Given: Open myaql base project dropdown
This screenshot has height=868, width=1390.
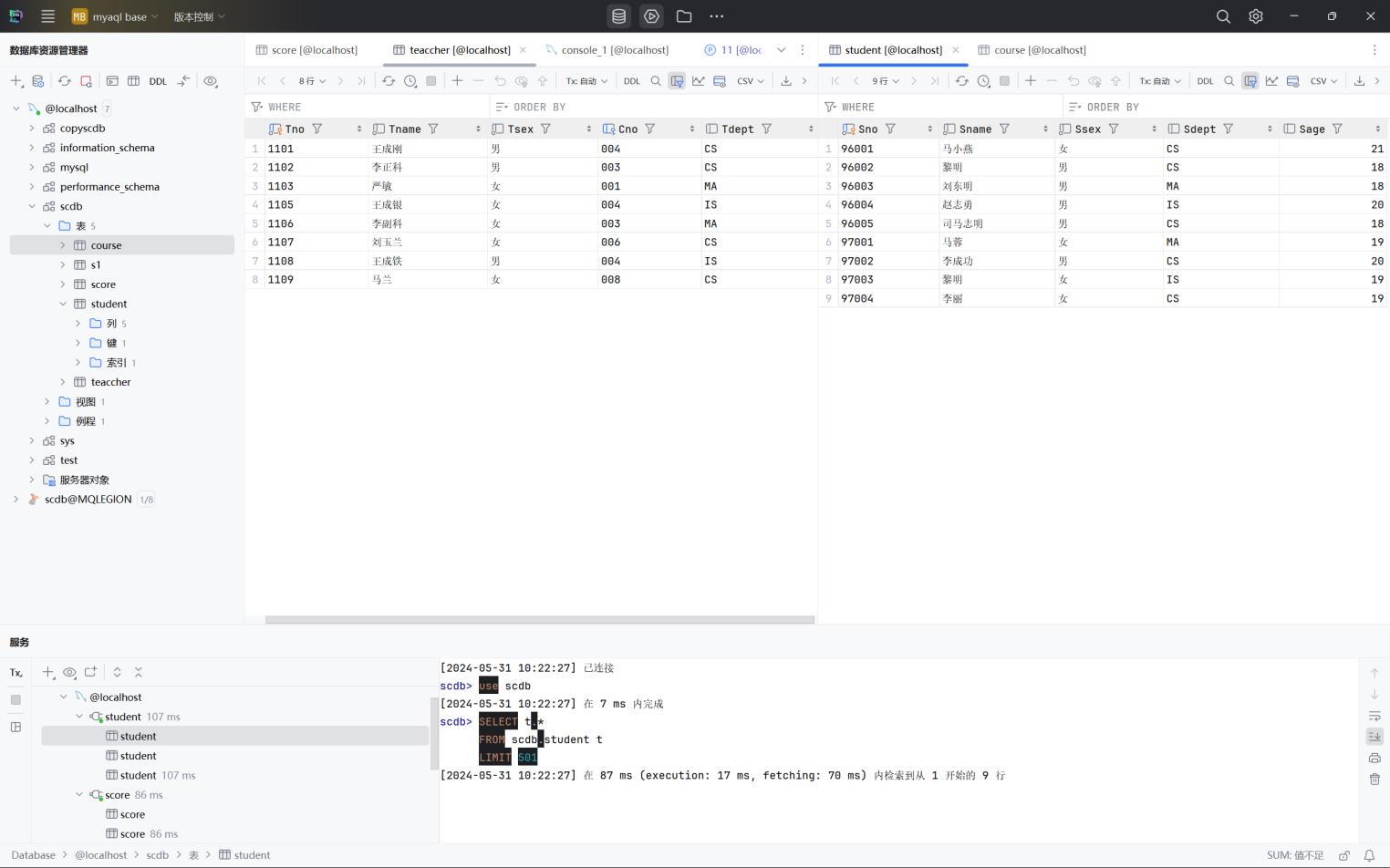Looking at the screenshot, I should pos(115,16).
